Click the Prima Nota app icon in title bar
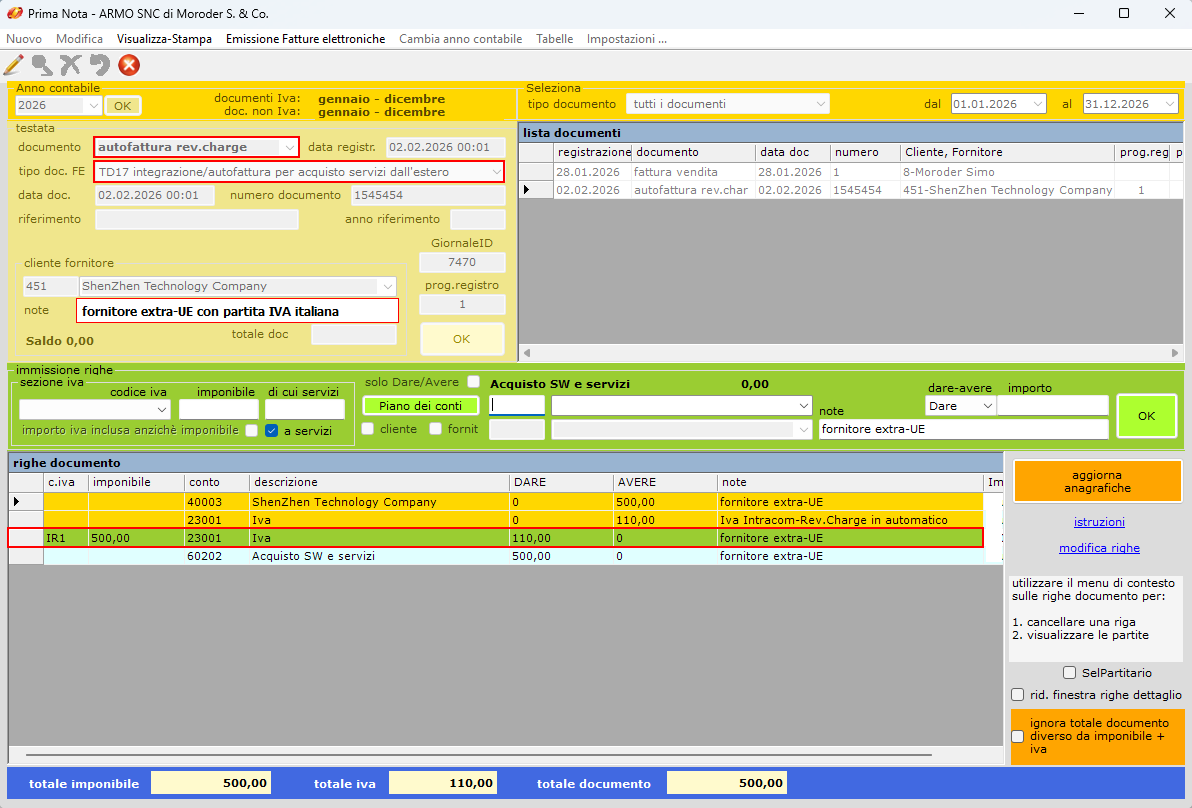 (x=15, y=14)
